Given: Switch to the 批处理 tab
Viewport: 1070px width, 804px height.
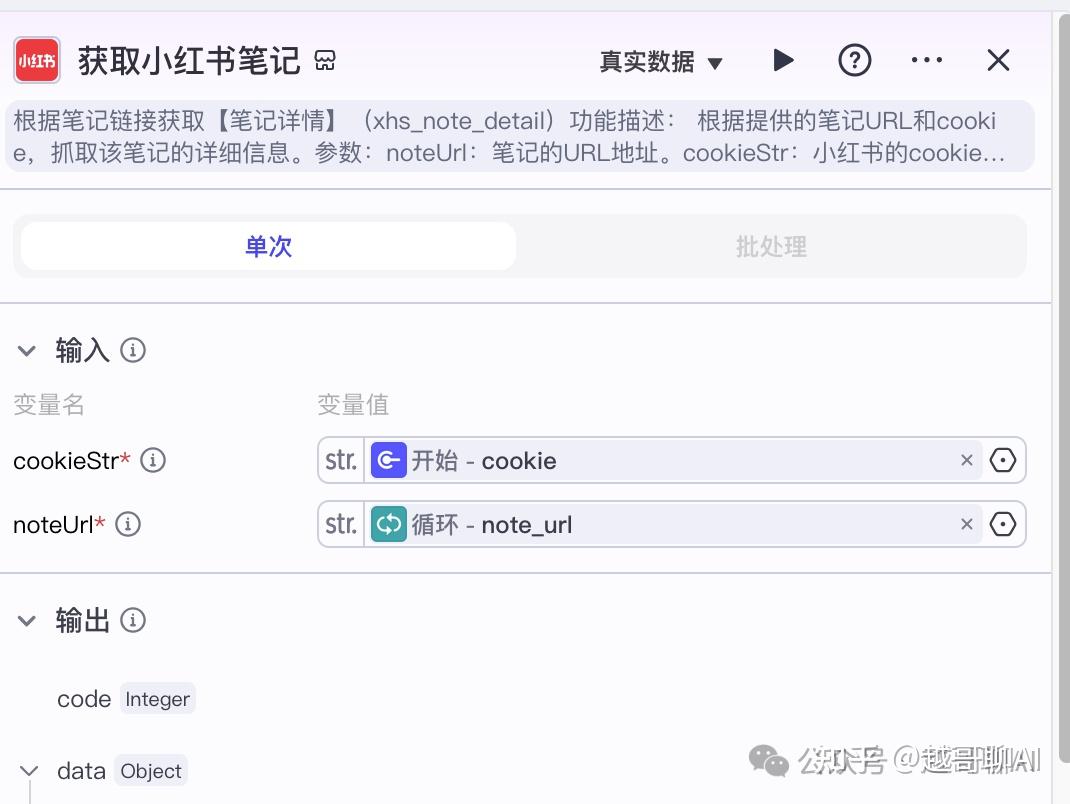Looking at the screenshot, I should pos(771,246).
